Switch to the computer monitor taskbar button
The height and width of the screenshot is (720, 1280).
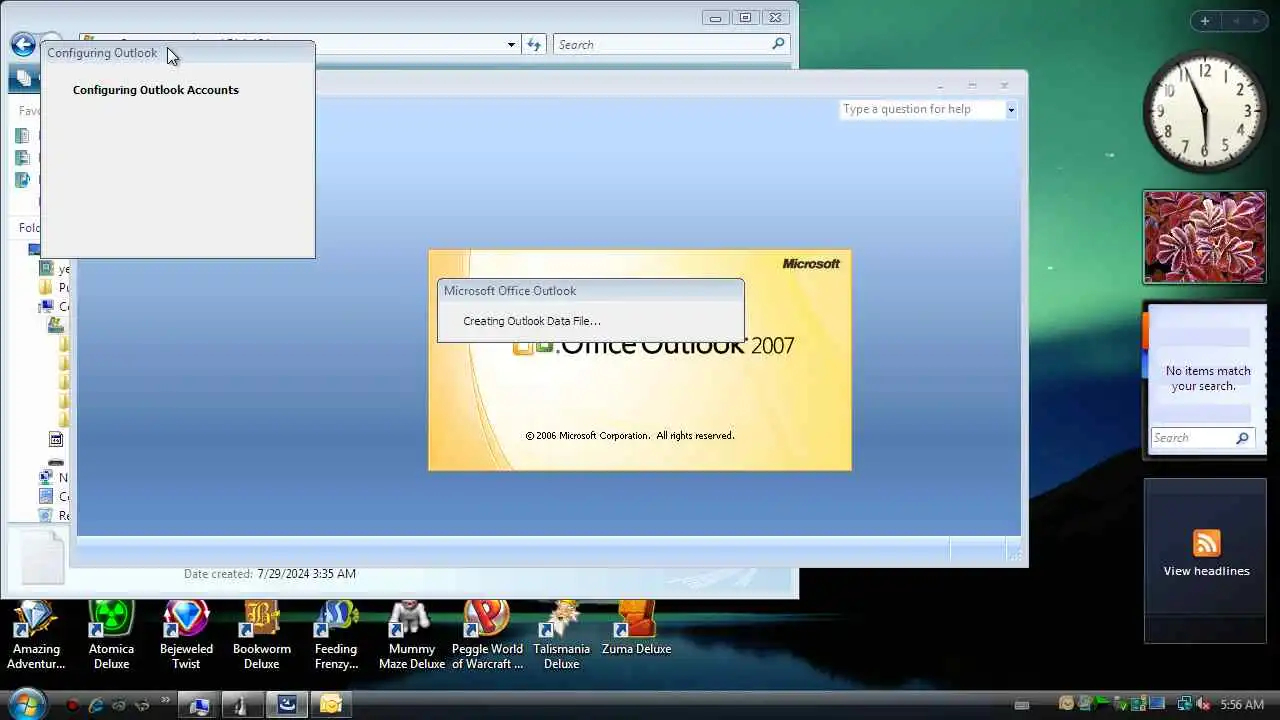(x=199, y=706)
